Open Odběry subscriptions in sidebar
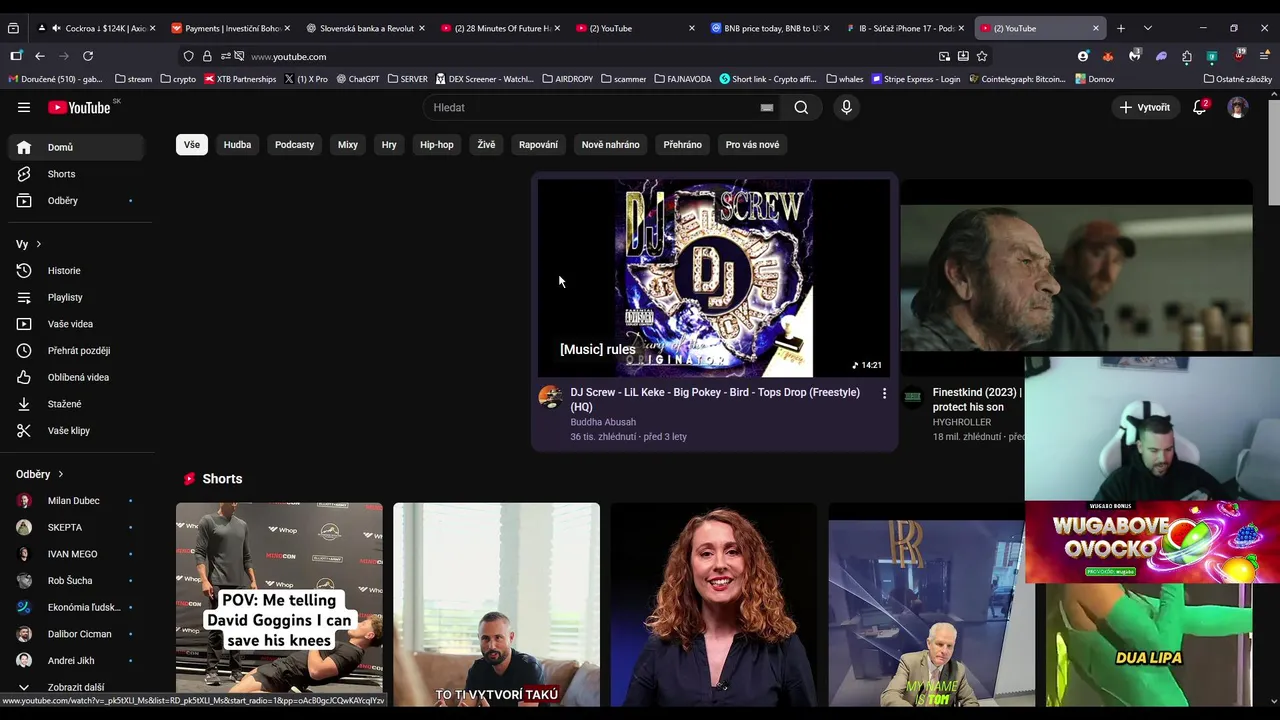The width and height of the screenshot is (1280, 720). point(77,200)
